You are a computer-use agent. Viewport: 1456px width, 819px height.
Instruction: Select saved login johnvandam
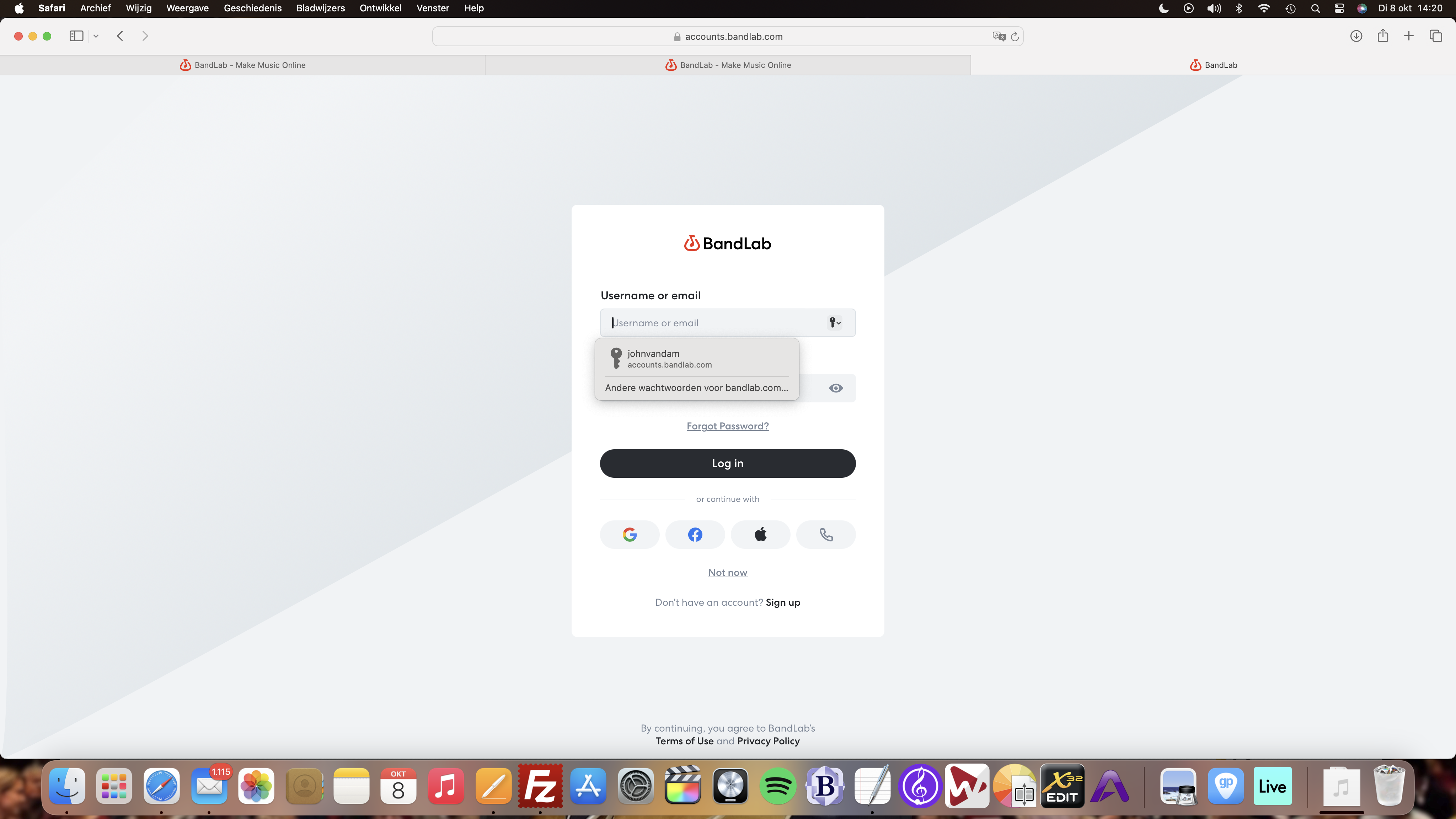697,358
